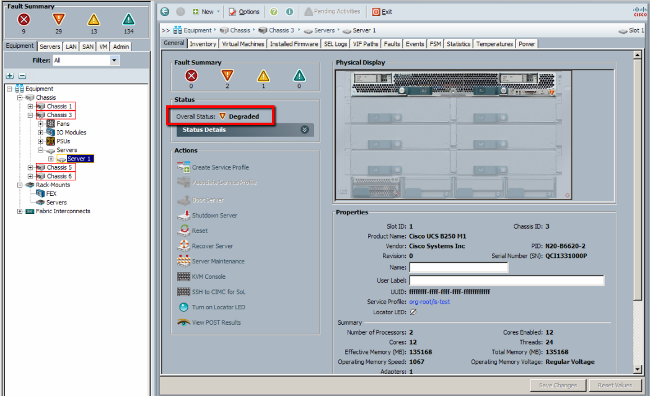Open the SEL Logs tab
The image size is (650, 396).
pyautogui.click(x=335, y=44)
